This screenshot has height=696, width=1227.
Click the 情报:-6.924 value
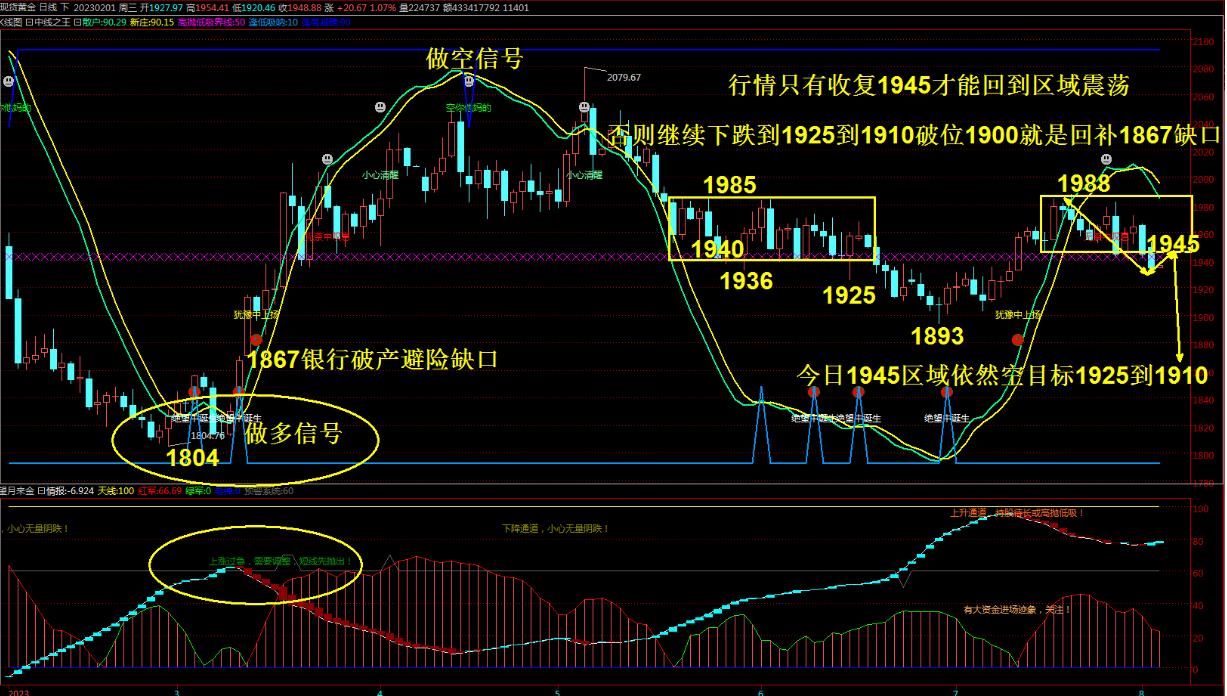pyautogui.click(x=70, y=491)
